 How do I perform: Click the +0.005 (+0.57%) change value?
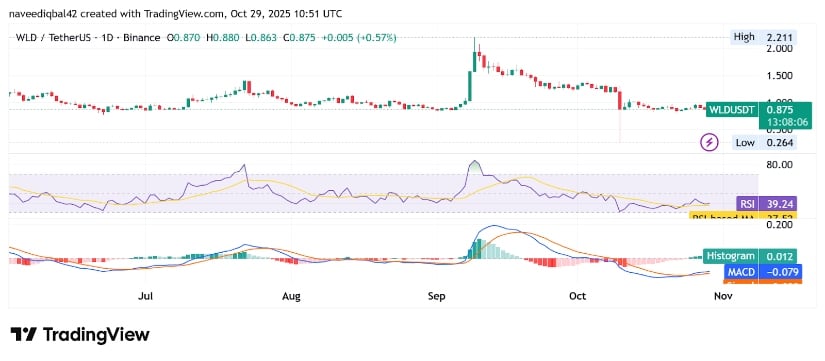coord(359,38)
